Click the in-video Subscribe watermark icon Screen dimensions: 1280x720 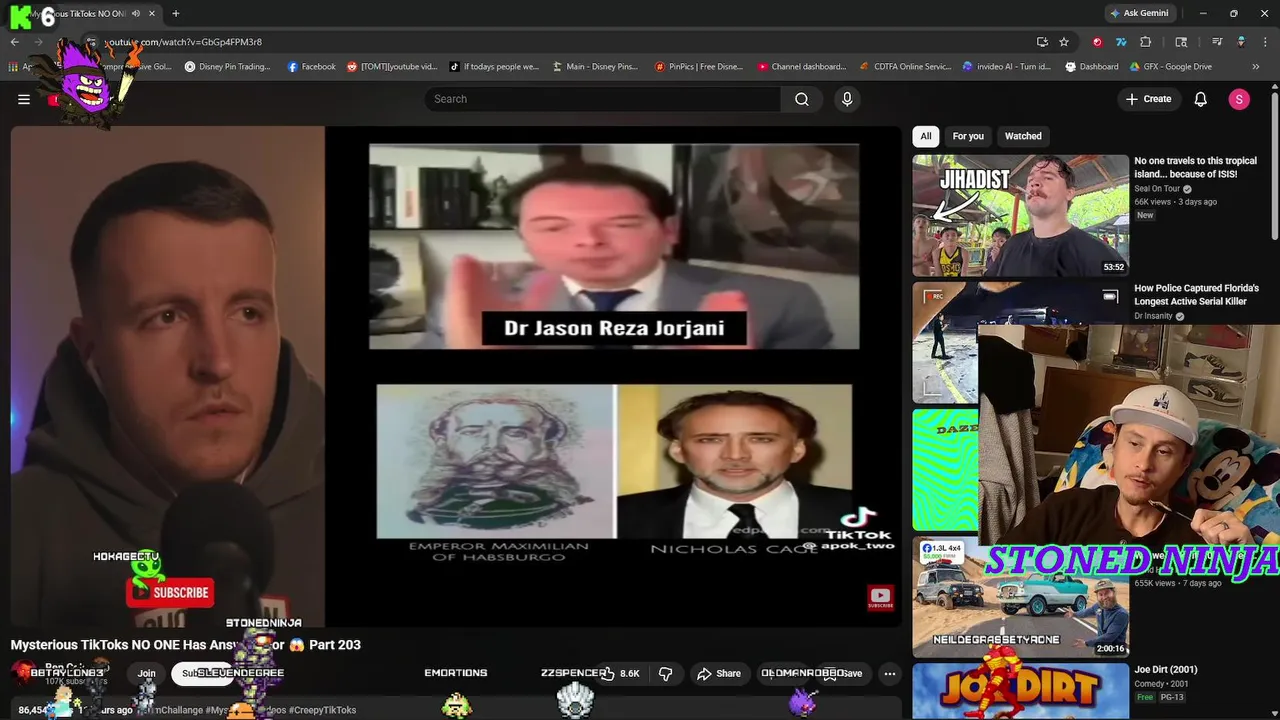point(880,598)
